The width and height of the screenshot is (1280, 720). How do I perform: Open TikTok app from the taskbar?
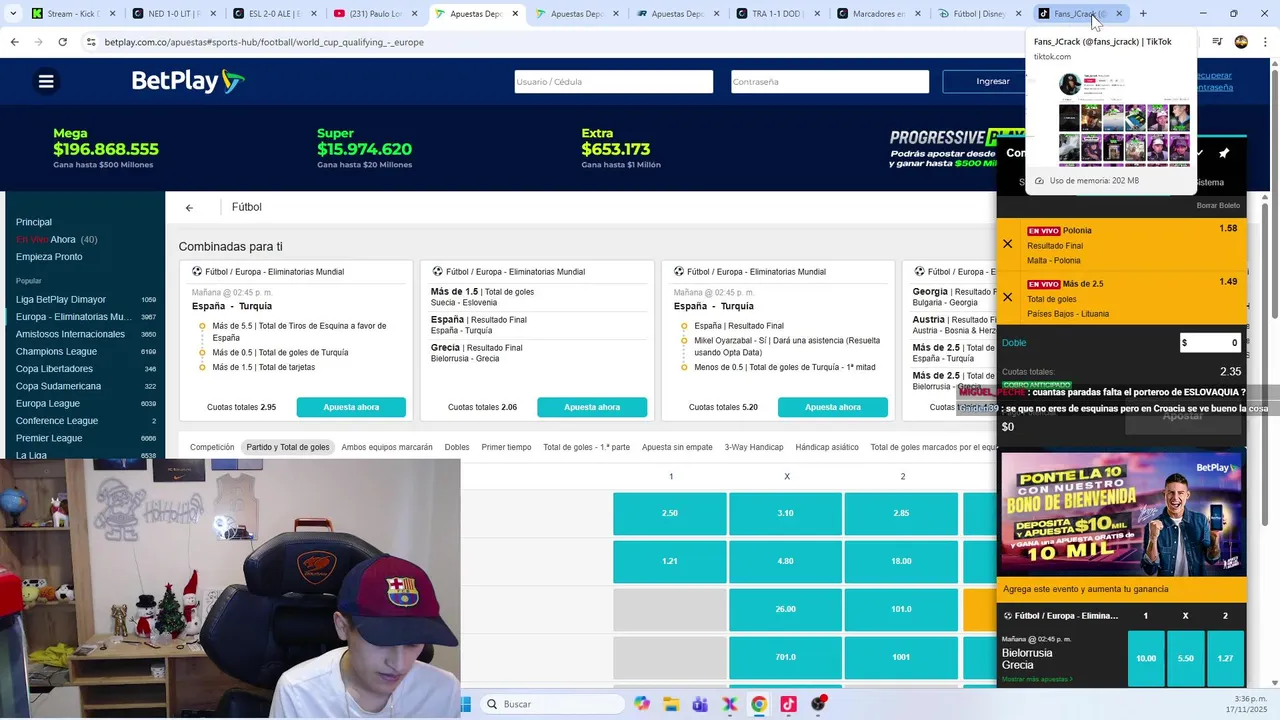788,704
